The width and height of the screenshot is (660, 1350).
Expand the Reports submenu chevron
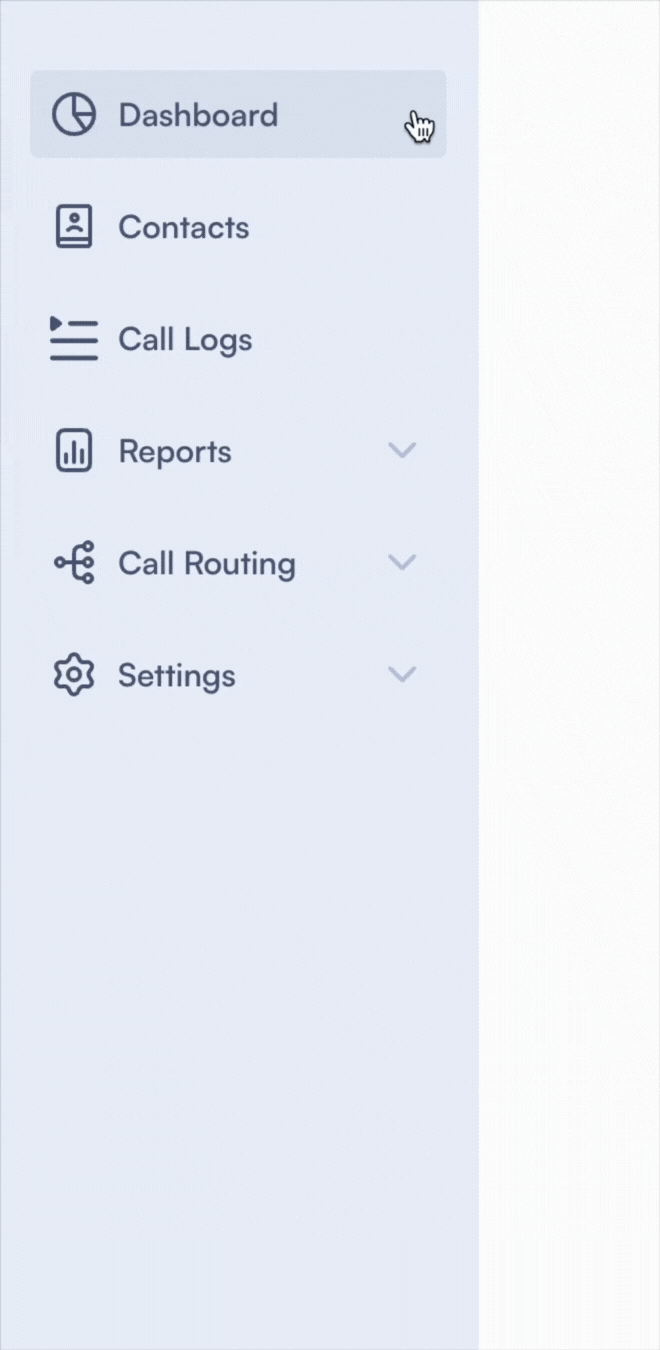pyautogui.click(x=401, y=451)
